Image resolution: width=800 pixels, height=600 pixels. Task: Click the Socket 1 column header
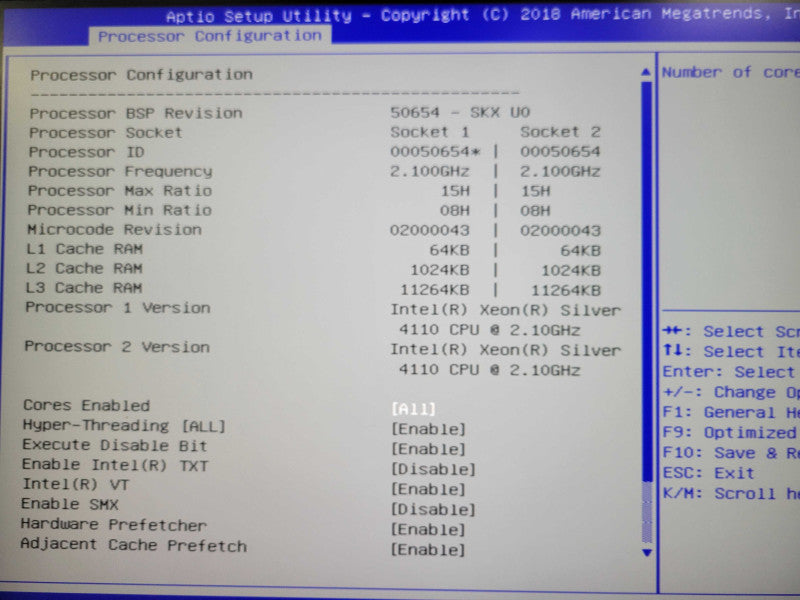tap(430, 132)
